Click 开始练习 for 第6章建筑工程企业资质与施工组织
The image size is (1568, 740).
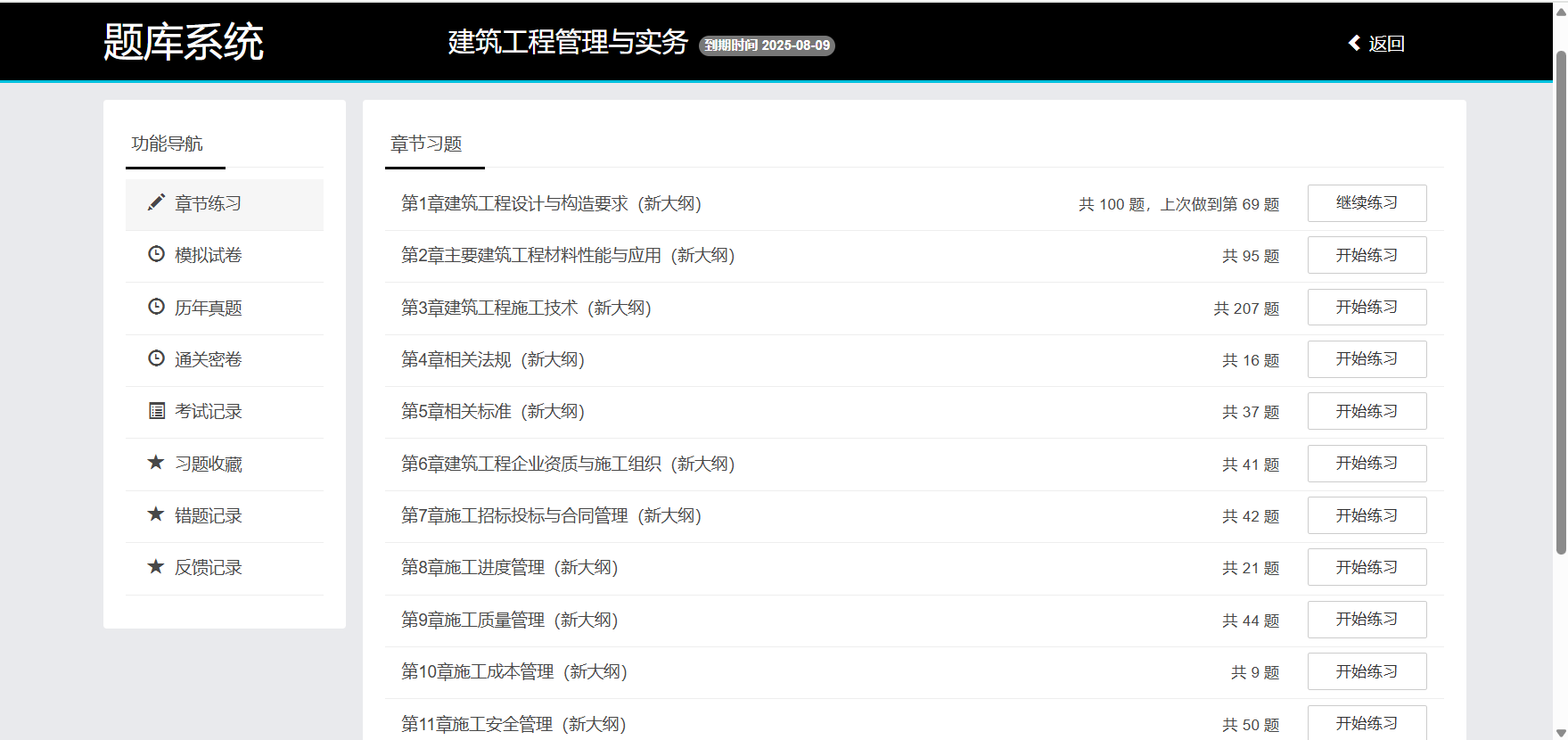[1367, 464]
